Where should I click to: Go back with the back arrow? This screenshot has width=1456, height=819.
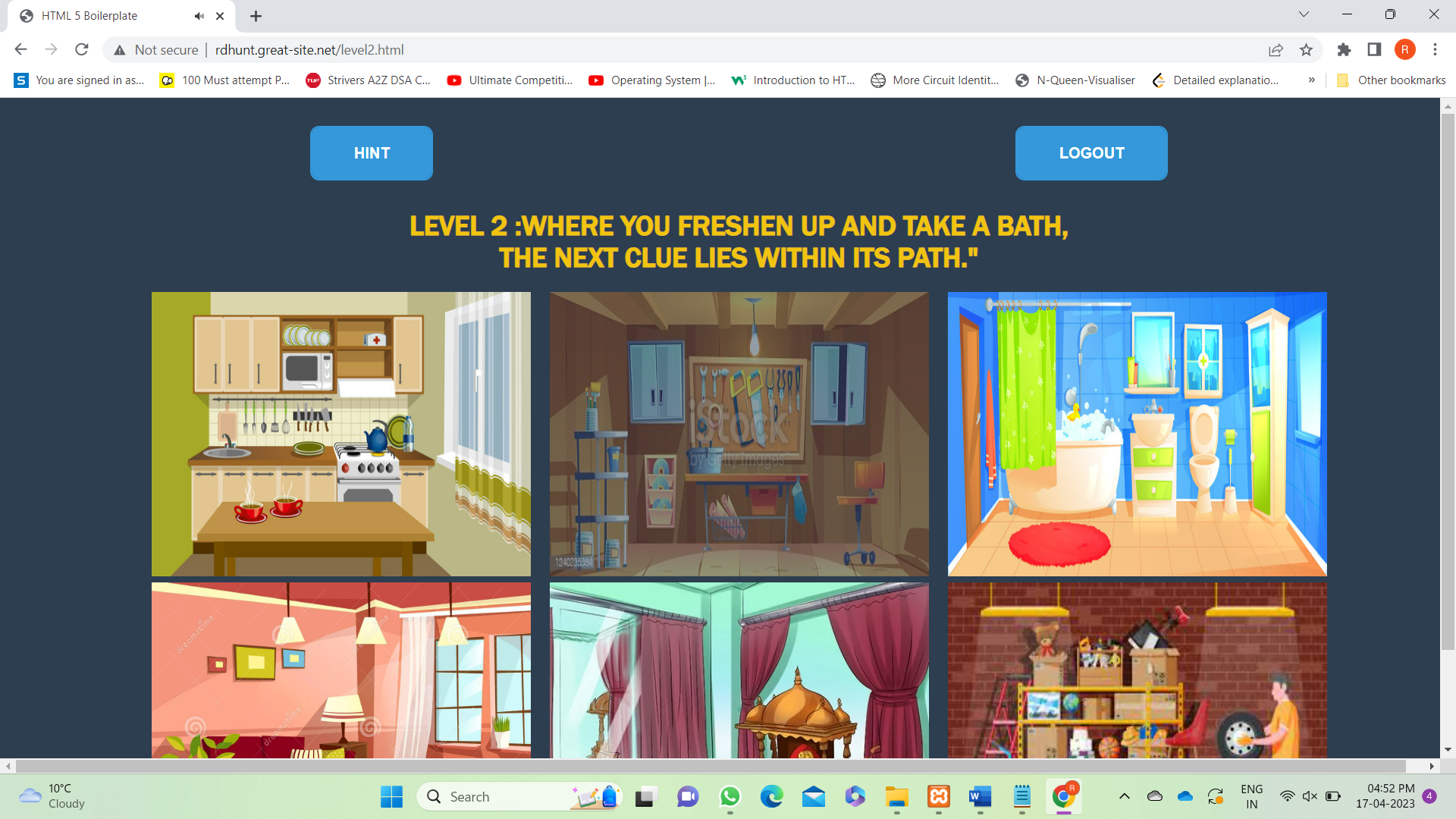[x=20, y=50]
